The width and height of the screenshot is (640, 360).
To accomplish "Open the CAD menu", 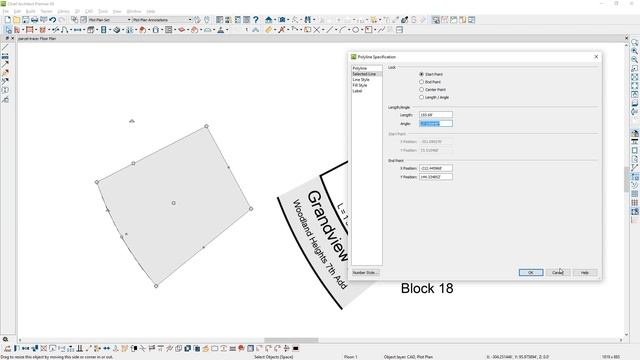I will point(89,11).
